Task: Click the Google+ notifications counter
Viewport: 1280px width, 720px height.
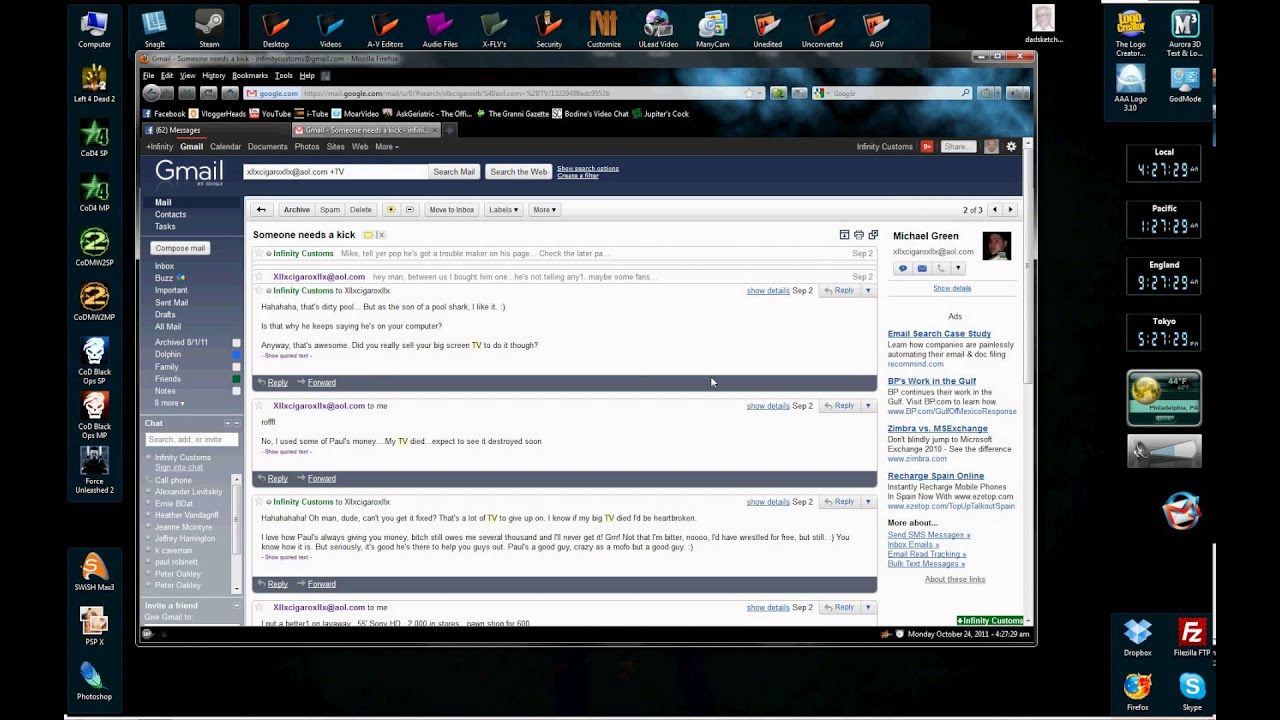Action: tap(927, 146)
